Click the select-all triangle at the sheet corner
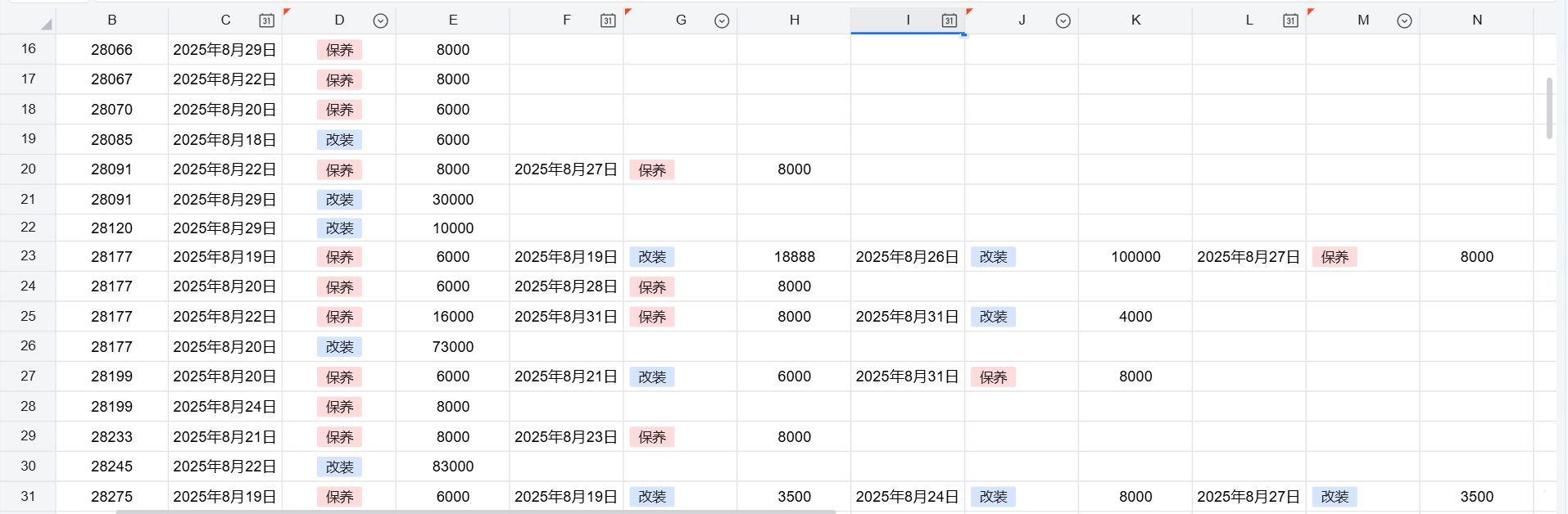1568x514 pixels. point(46,24)
